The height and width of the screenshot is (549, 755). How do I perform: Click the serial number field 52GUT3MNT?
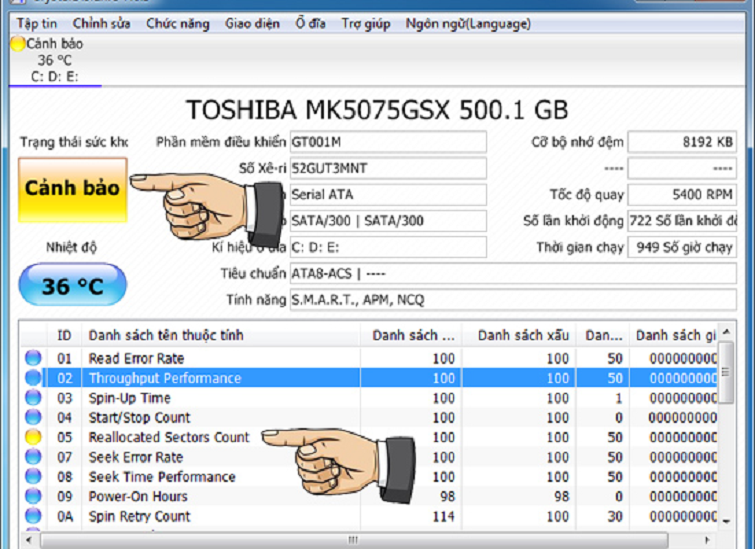pyautogui.click(x=387, y=168)
